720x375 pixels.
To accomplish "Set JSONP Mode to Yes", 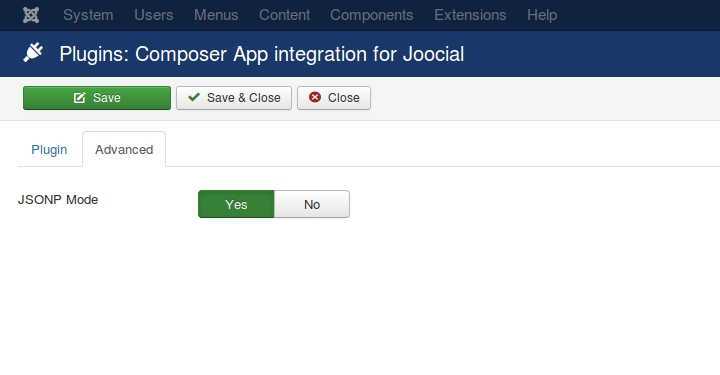I will pyautogui.click(x=236, y=204).
